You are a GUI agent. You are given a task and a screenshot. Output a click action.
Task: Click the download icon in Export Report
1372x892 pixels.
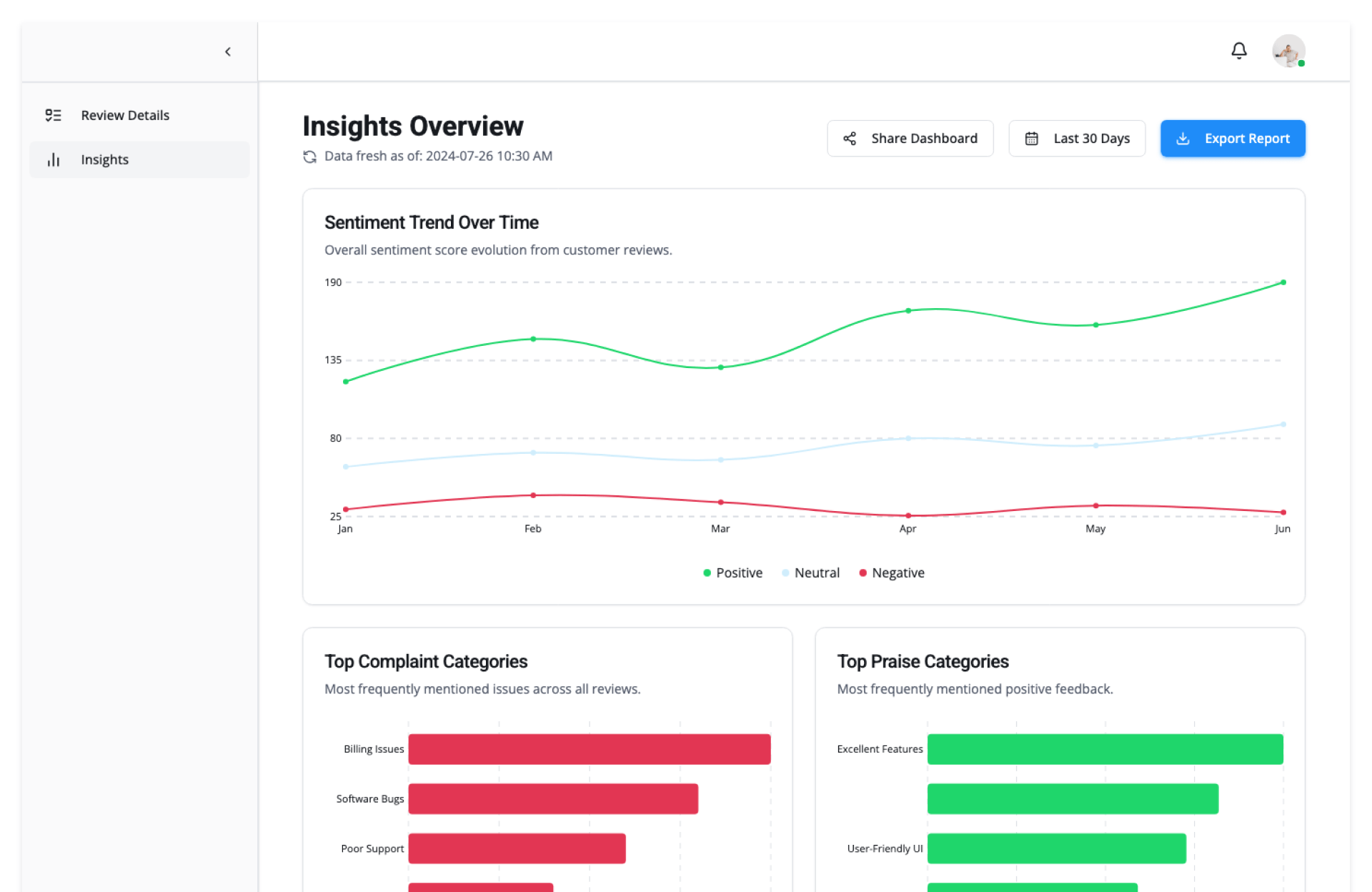pyautogui.click(x=1183, y=139)
